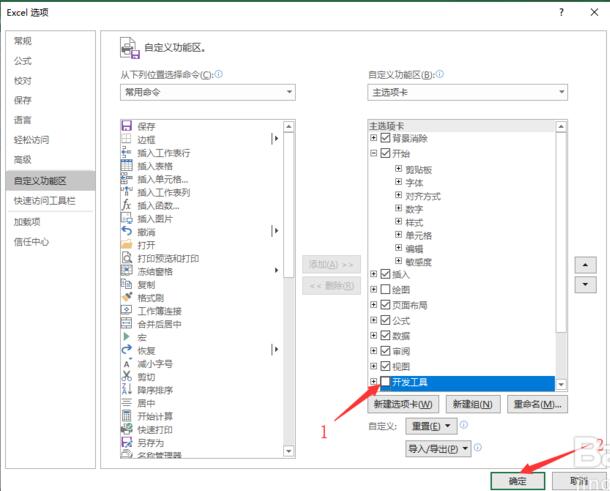
Task: Toggle the Page Layout (页面布局) checkbox
Action: [x=385, y=305]
